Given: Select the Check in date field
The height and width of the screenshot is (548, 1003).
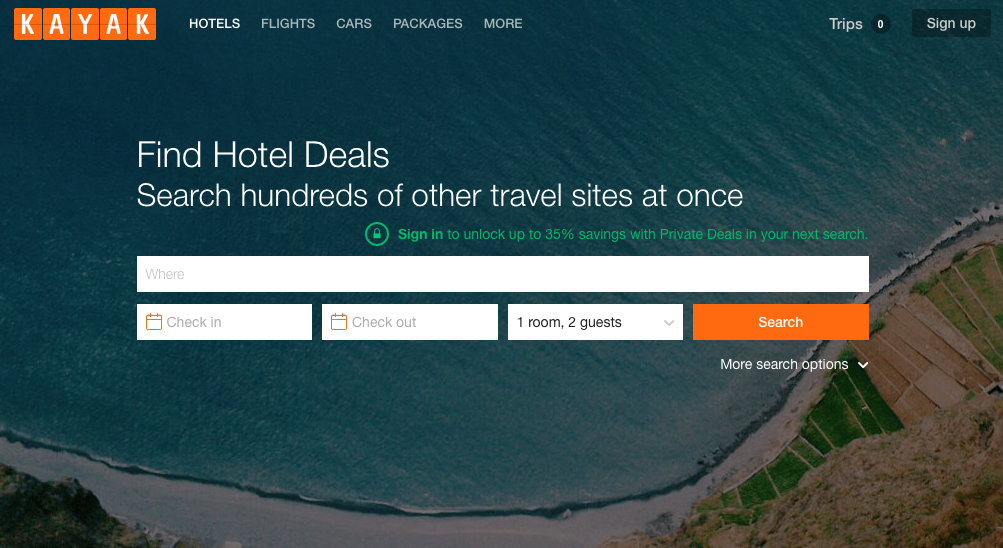Looking at the screenshot, I should pos(225,322).
